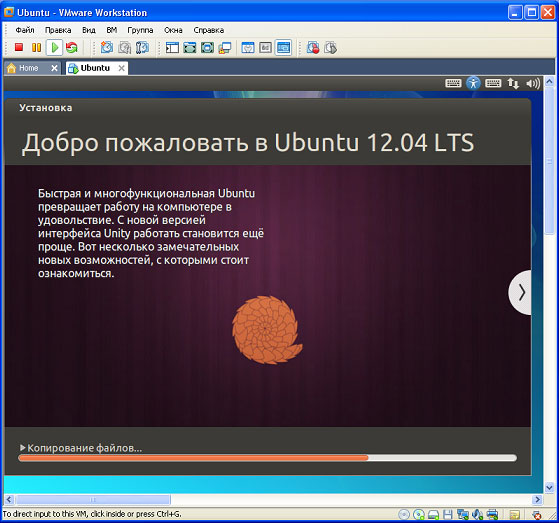Click the green Power On play icon
The image size is (559, 523).
pyautogui.click(x=55, y=47)
